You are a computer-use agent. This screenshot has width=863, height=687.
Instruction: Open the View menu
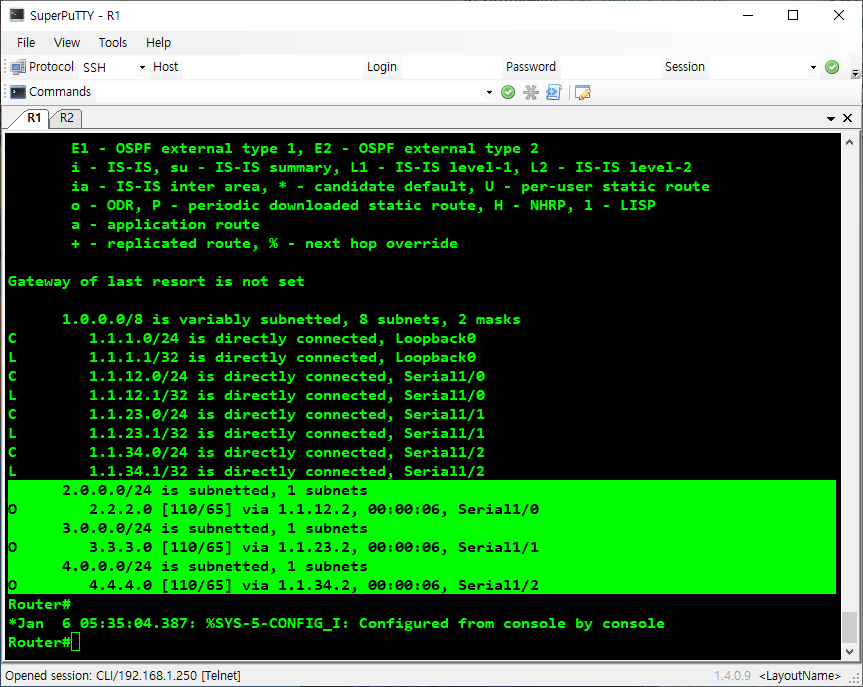[x=67, y=42]
